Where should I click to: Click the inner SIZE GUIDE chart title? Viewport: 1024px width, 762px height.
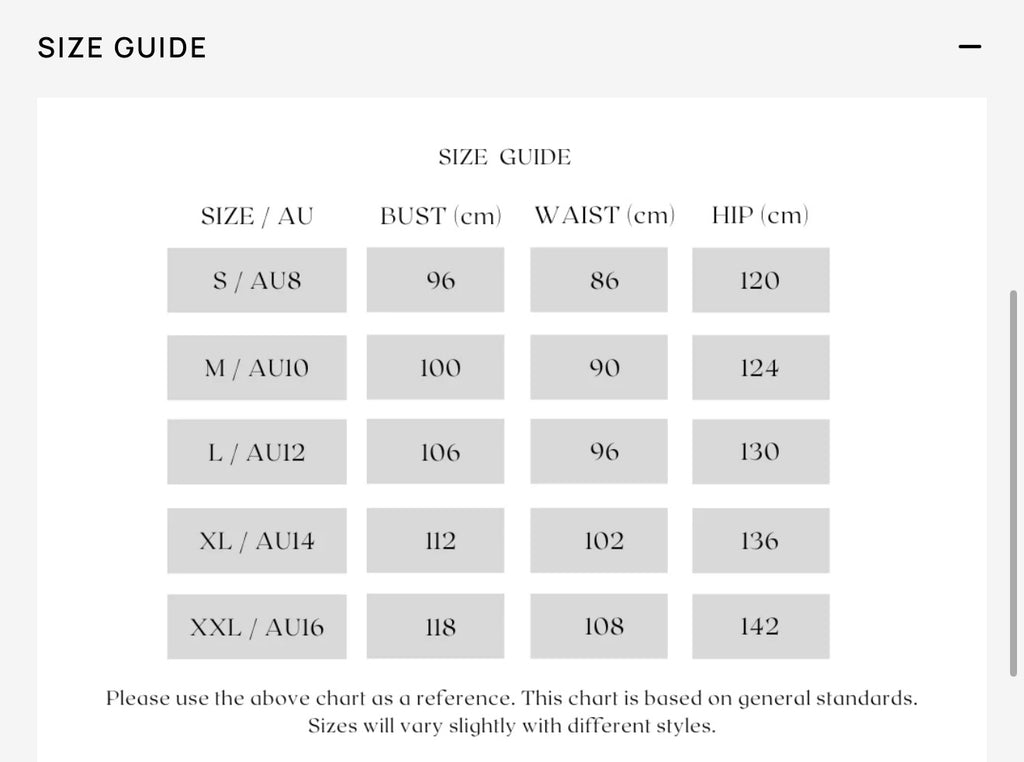pyautogui.click(x=505, y=157)
